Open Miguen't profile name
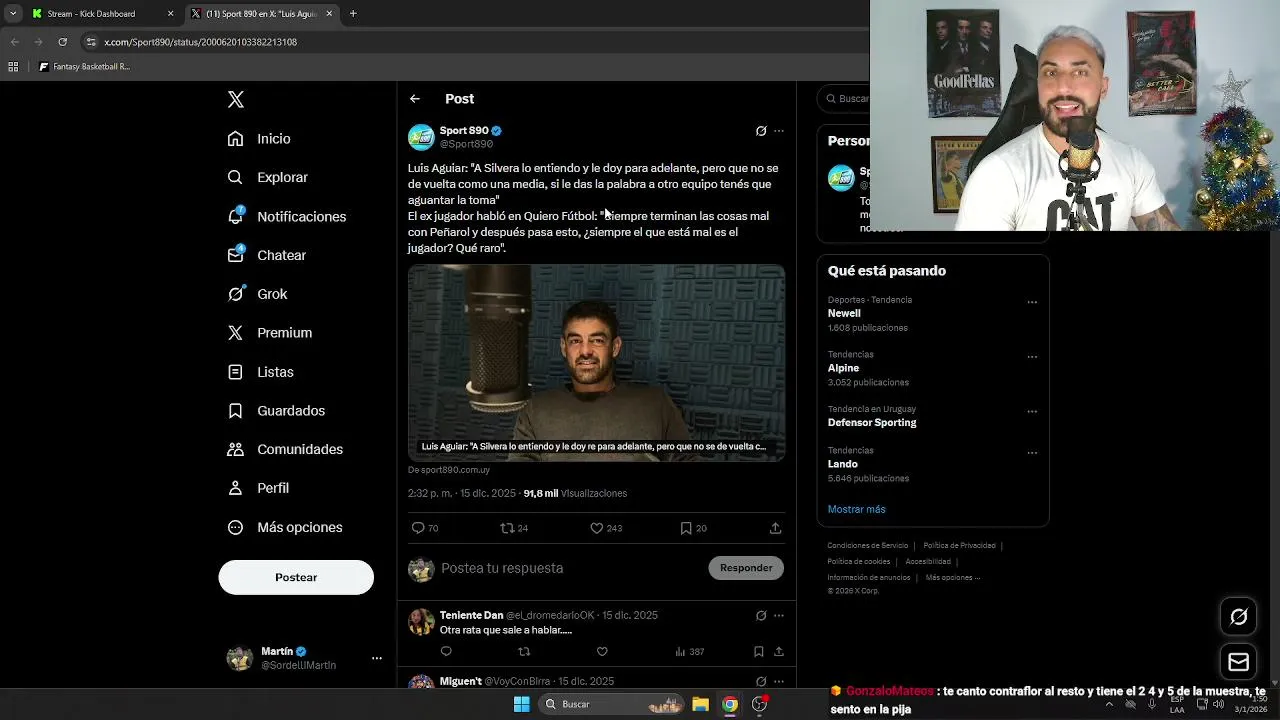The image size is (1280, 720). pos(460,681)
